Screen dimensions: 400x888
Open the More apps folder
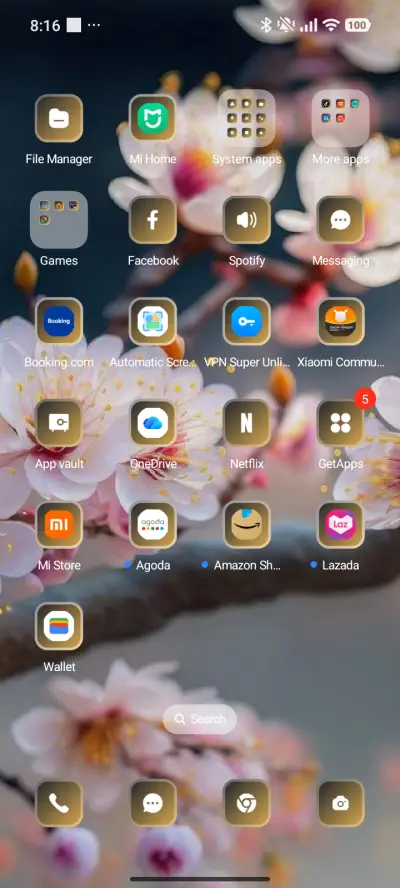coord(340,118)
